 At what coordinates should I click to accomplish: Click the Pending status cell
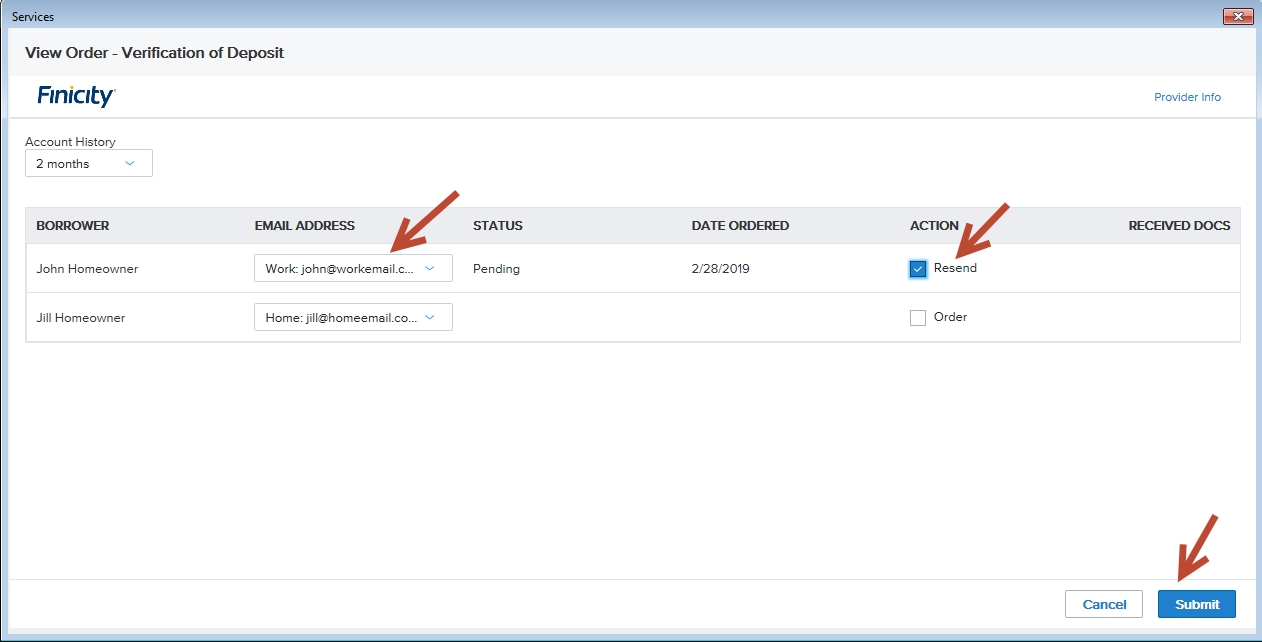pyautogui.click(x=496, y=269)
